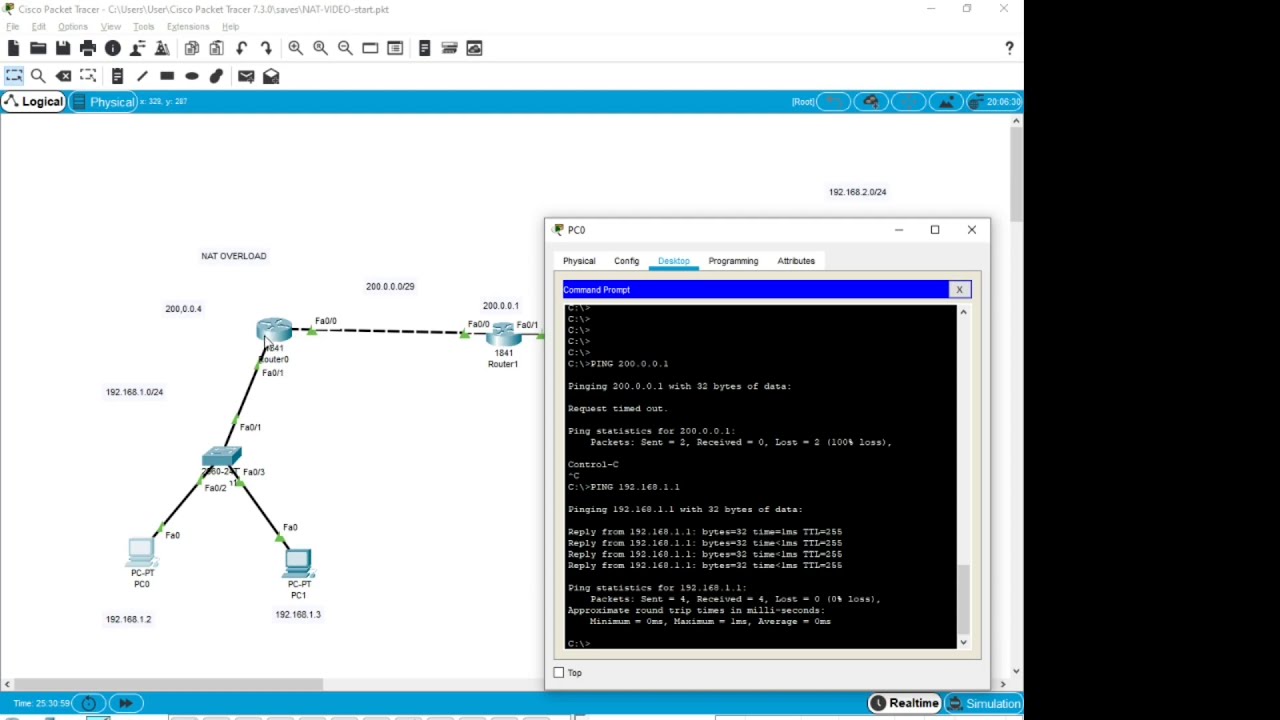The width and height of the screenshot is (1280, 720).
Task: Open the Edit menu
Action: (x=39, y=27)
